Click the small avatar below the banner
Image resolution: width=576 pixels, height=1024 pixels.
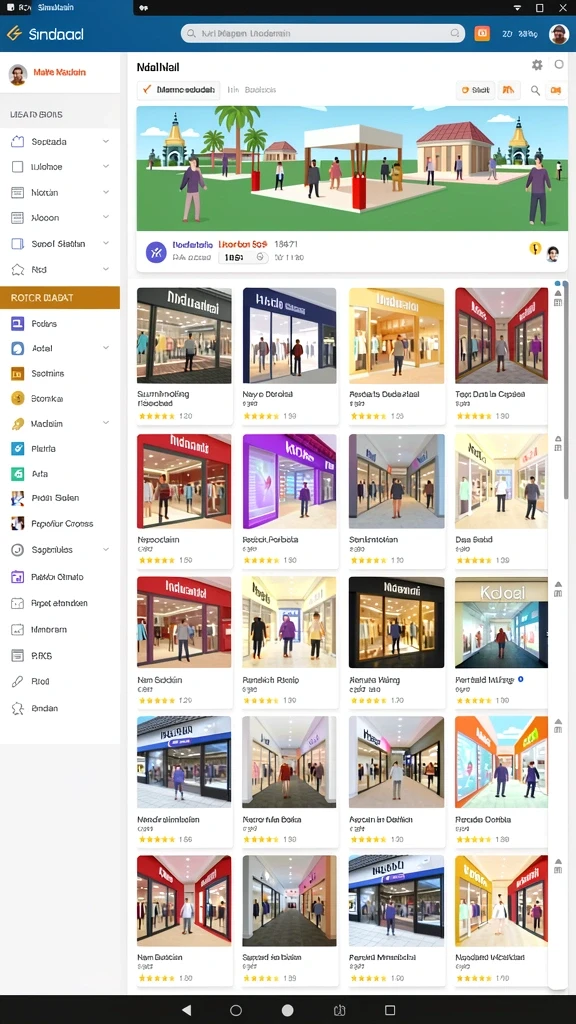[552, 253]
